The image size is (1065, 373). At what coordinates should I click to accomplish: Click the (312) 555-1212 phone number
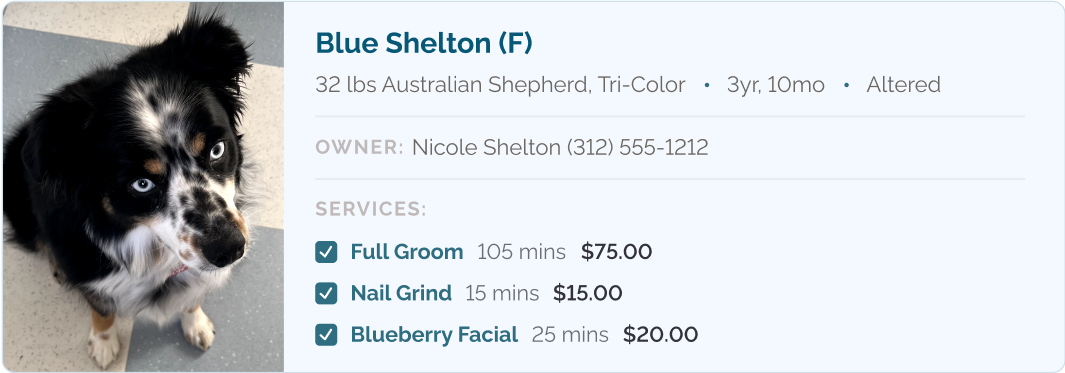coord(638,147)
